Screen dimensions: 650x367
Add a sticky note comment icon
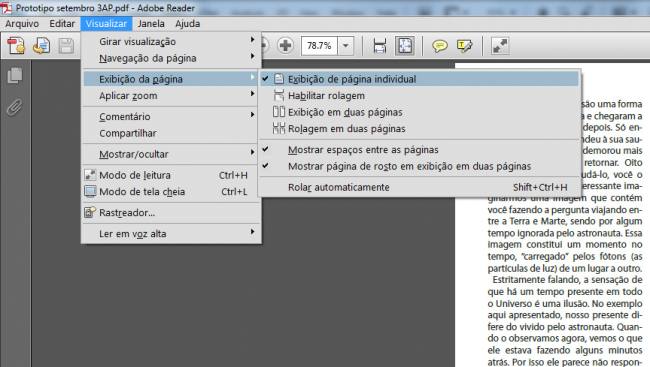coord(439,46)
